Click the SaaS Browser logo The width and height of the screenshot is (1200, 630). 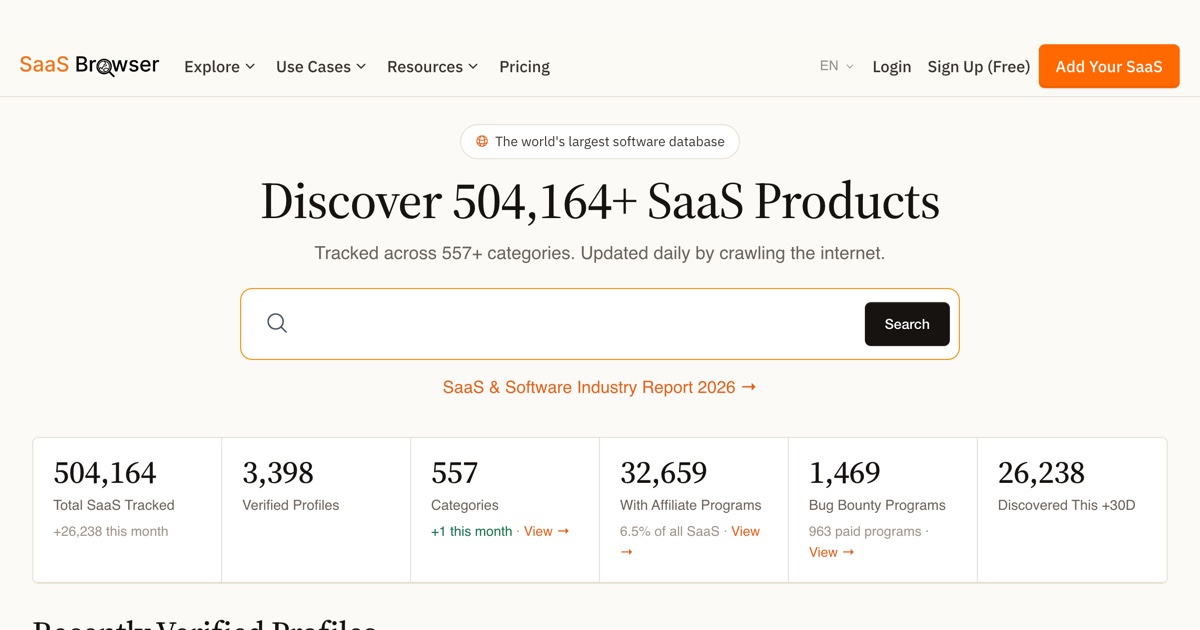tap(89, 66)
